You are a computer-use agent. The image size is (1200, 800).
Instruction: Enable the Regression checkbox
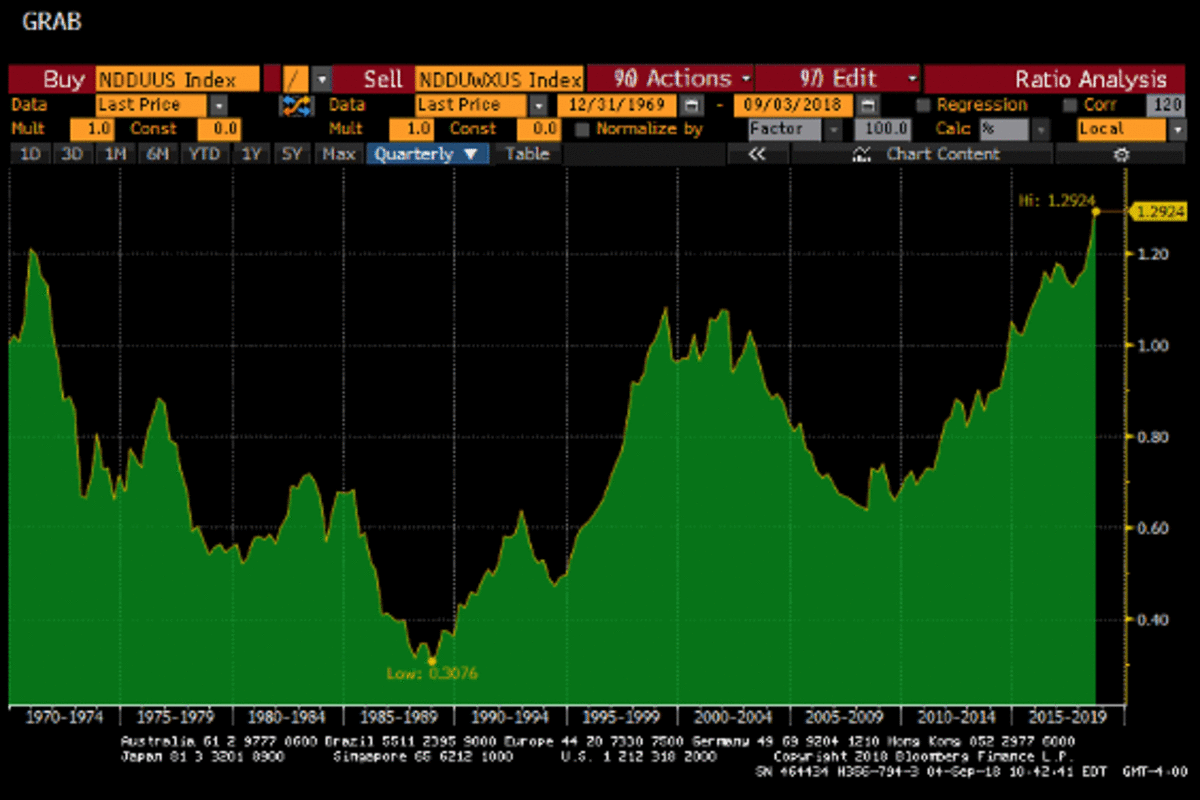coord(924,105)
